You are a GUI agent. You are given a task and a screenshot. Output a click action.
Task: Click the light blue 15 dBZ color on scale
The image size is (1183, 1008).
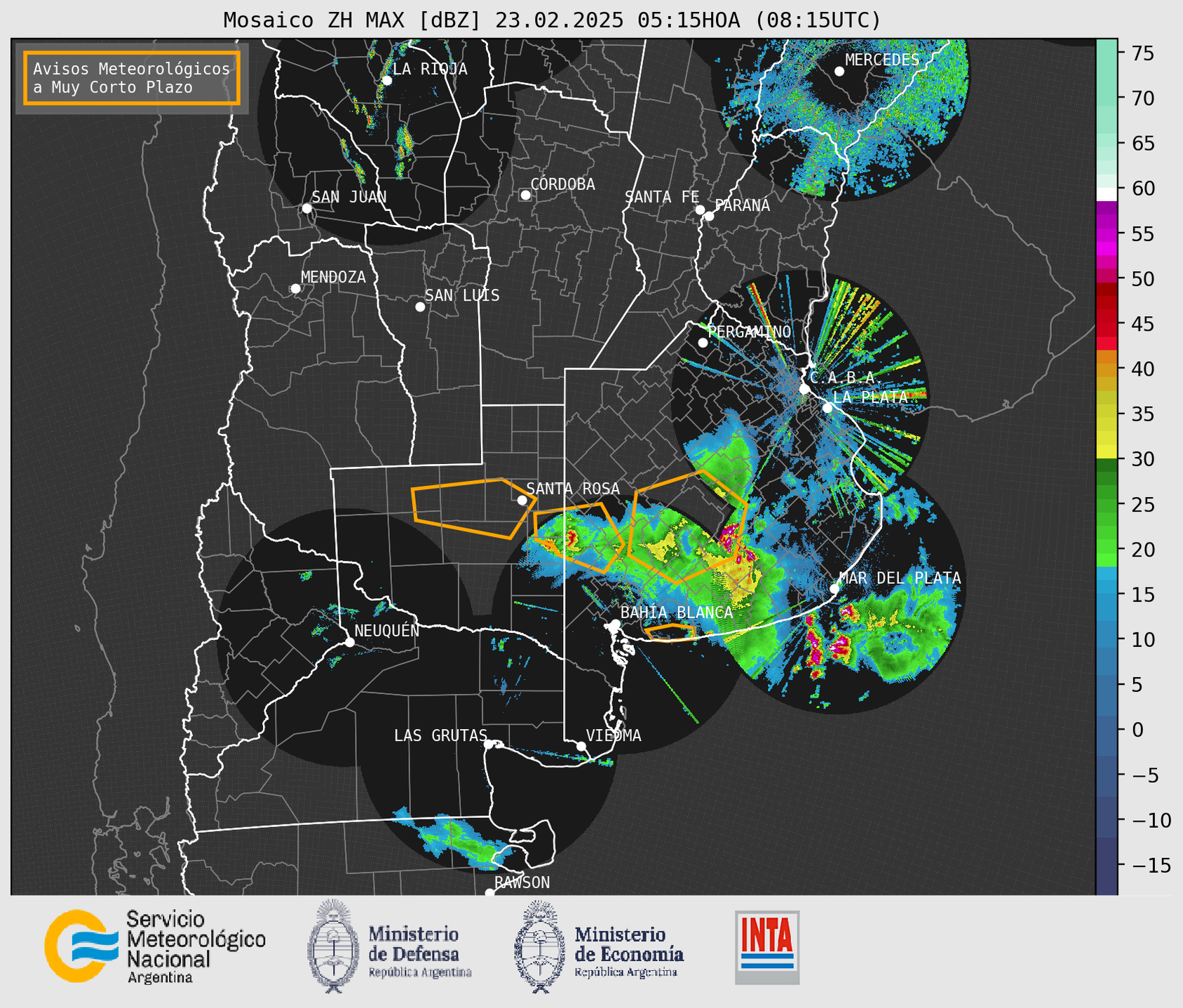(1107, 594)
